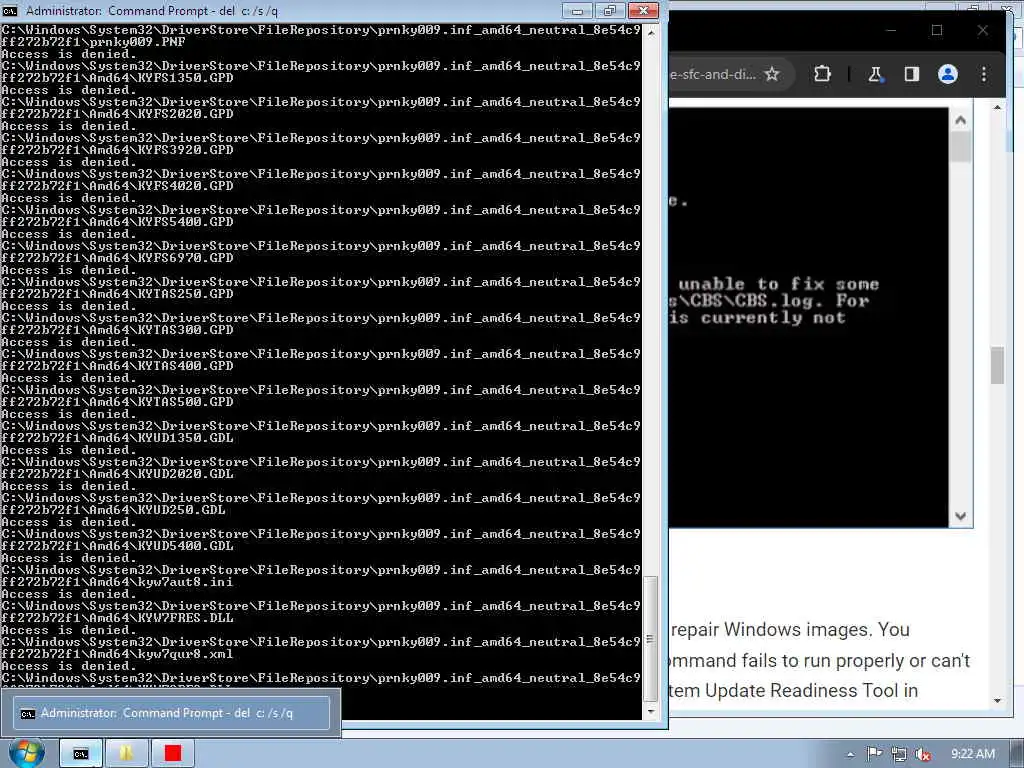Click the KYFS6970.GPD line in the console

118,257
